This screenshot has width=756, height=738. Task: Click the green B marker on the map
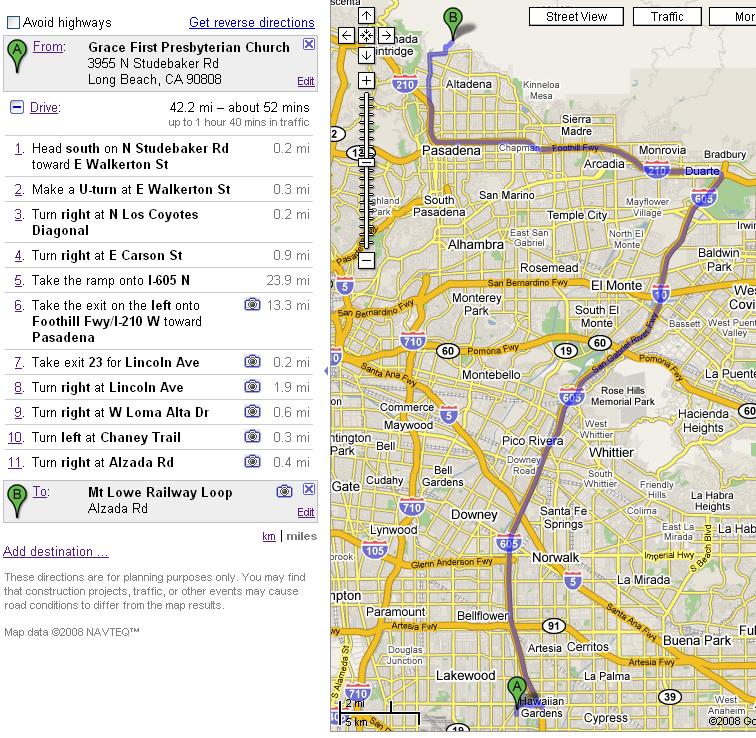pyautogui.click(x=453, y=23)
